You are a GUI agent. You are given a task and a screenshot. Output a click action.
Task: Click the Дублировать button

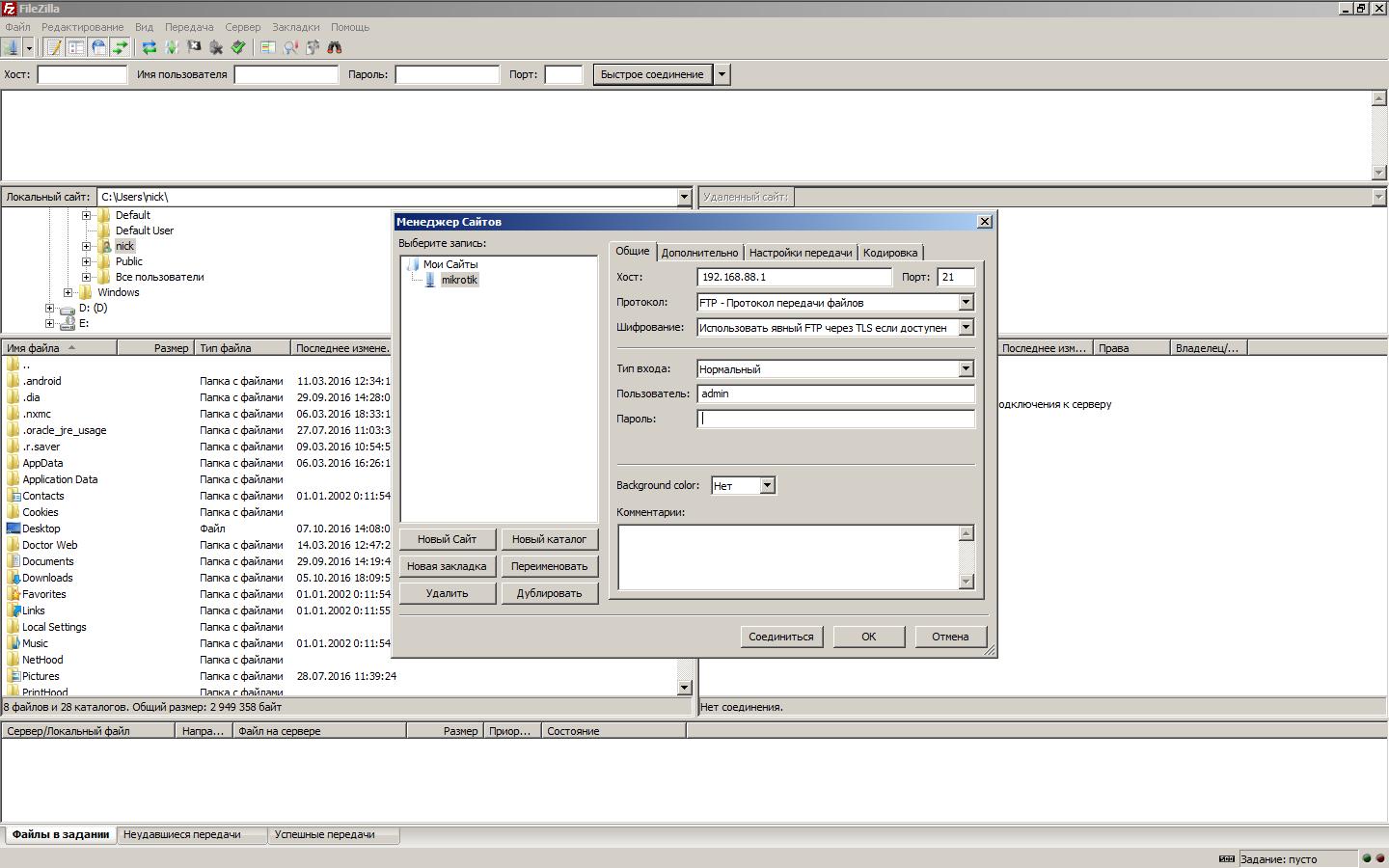point(549,593)
